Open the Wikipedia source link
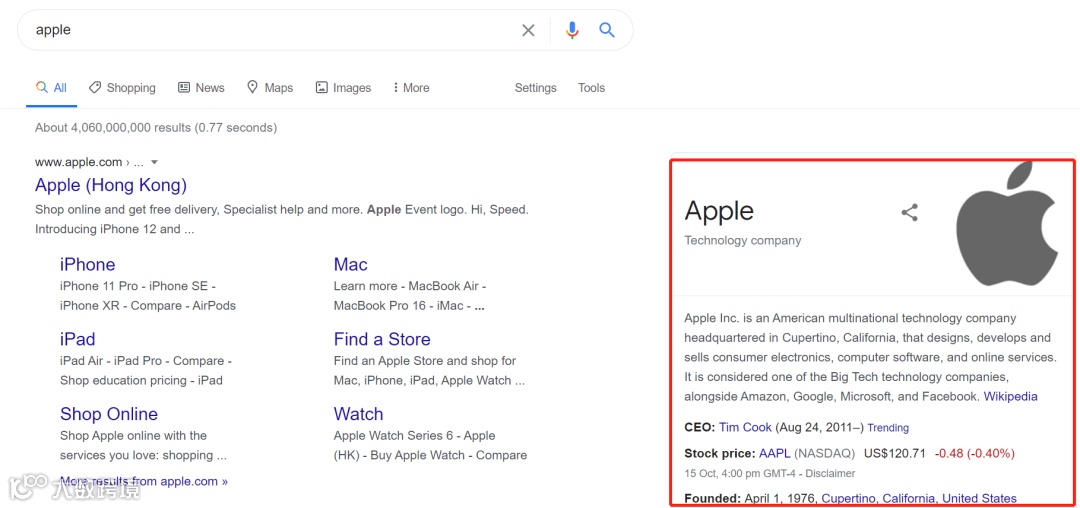Image resolution: width=1080 pixels, height=508 pixels. (x=1010, y=396)
